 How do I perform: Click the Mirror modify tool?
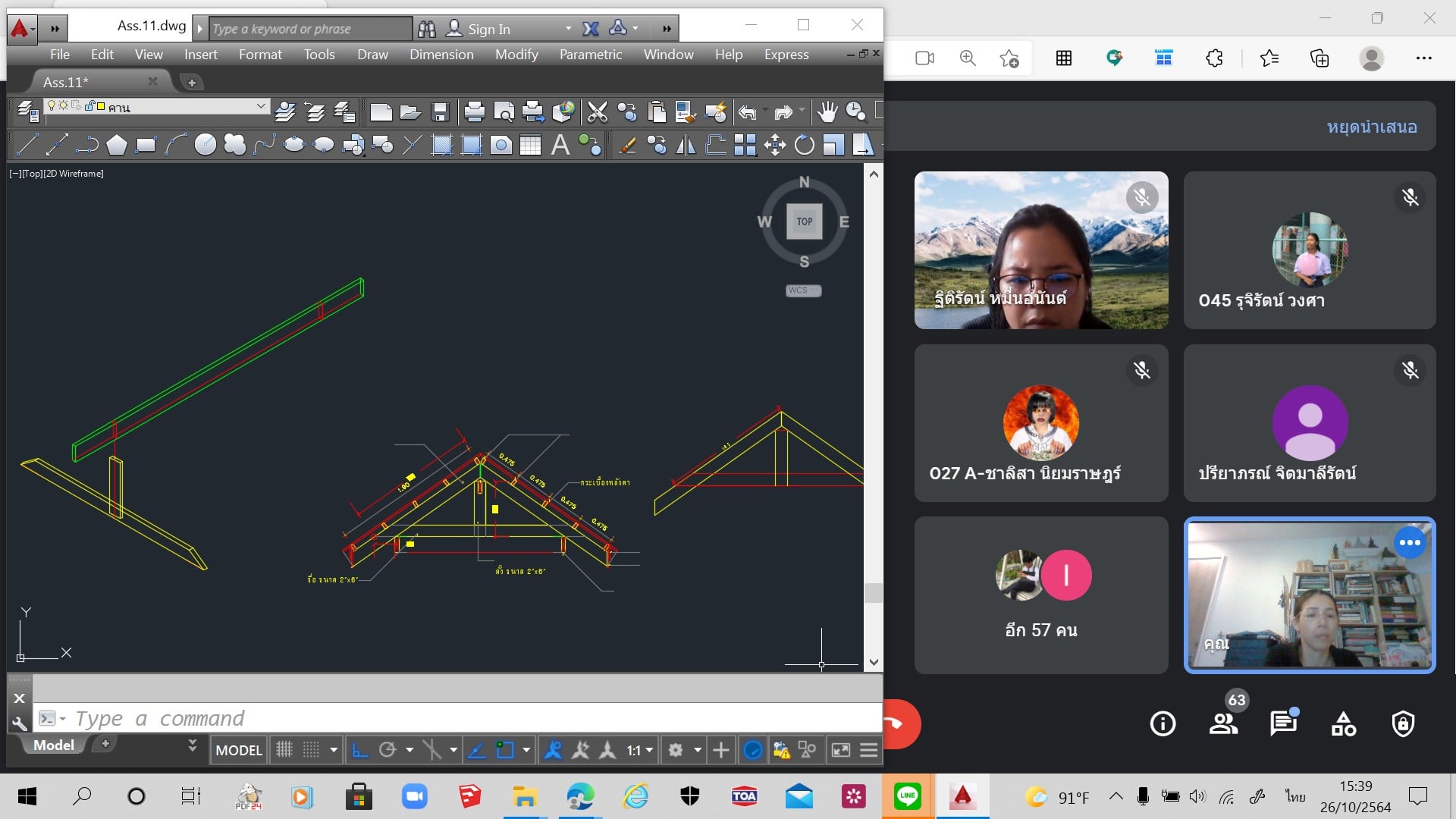point(686,144)
